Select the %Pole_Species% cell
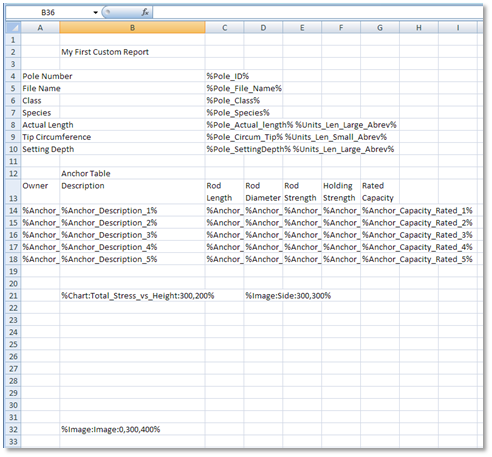The image size is (492, 457). coord(224,113)
